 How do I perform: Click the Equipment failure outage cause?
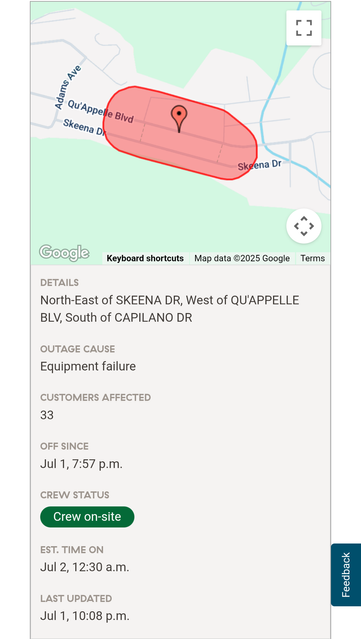tap(88, 366)
